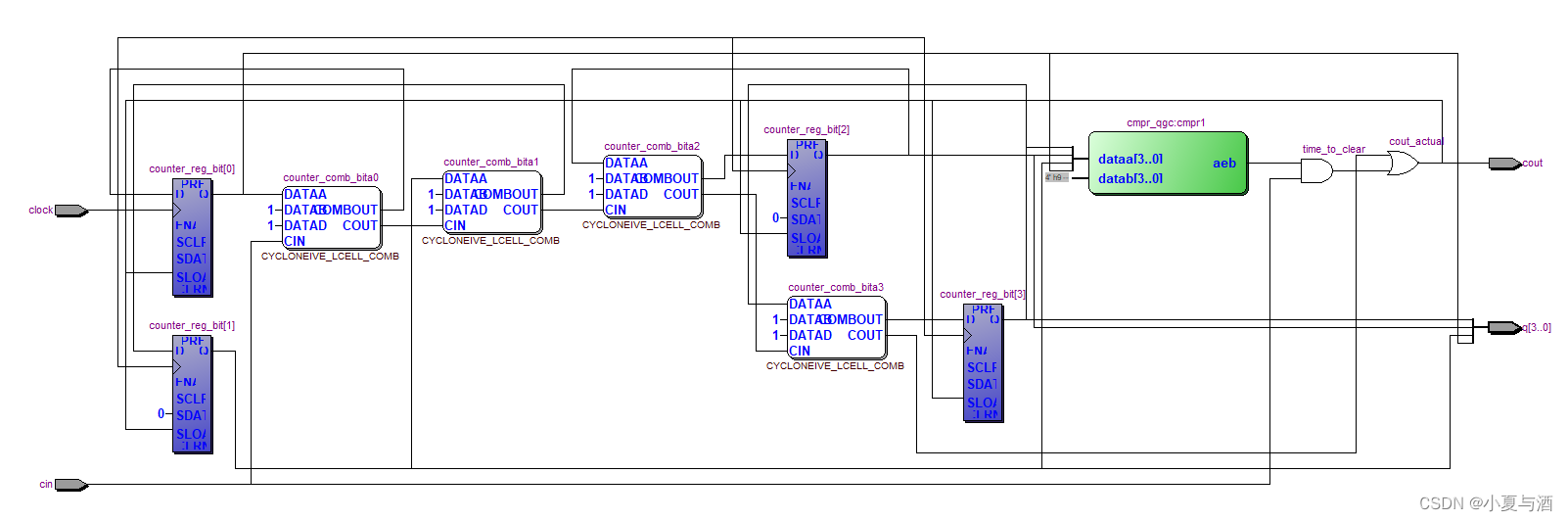Click COUT port of counter_comb_bita2

click(x=681, y=194)
